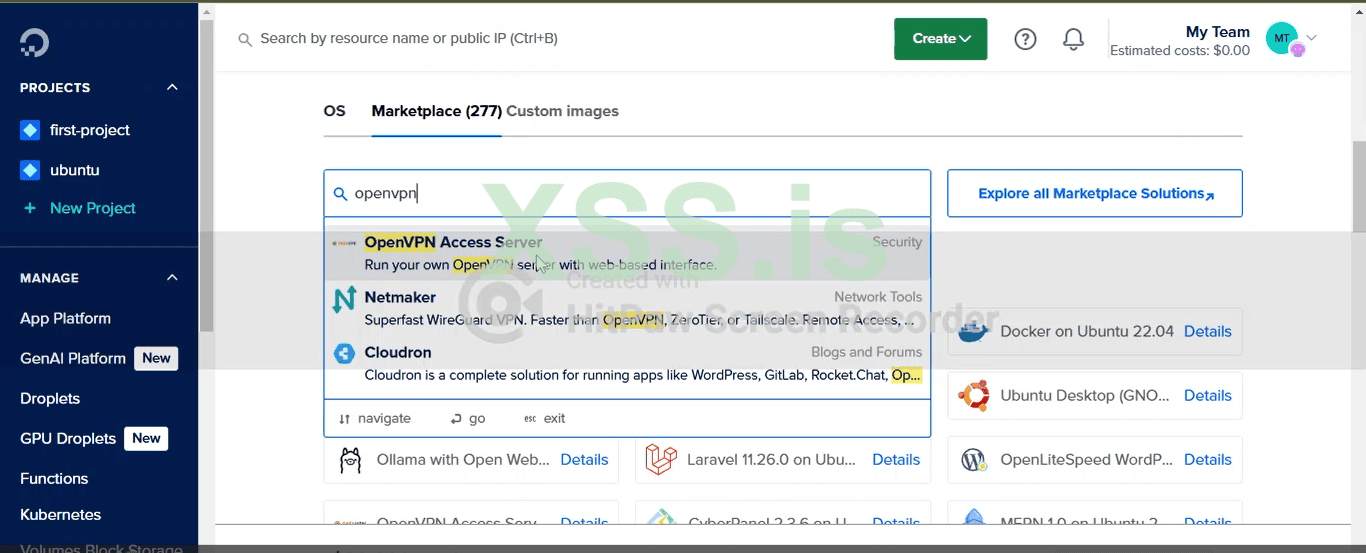Viewport: 1366px width, 553px height.
Task: Open the first-project project icon
Action: [x=30, y=130]
